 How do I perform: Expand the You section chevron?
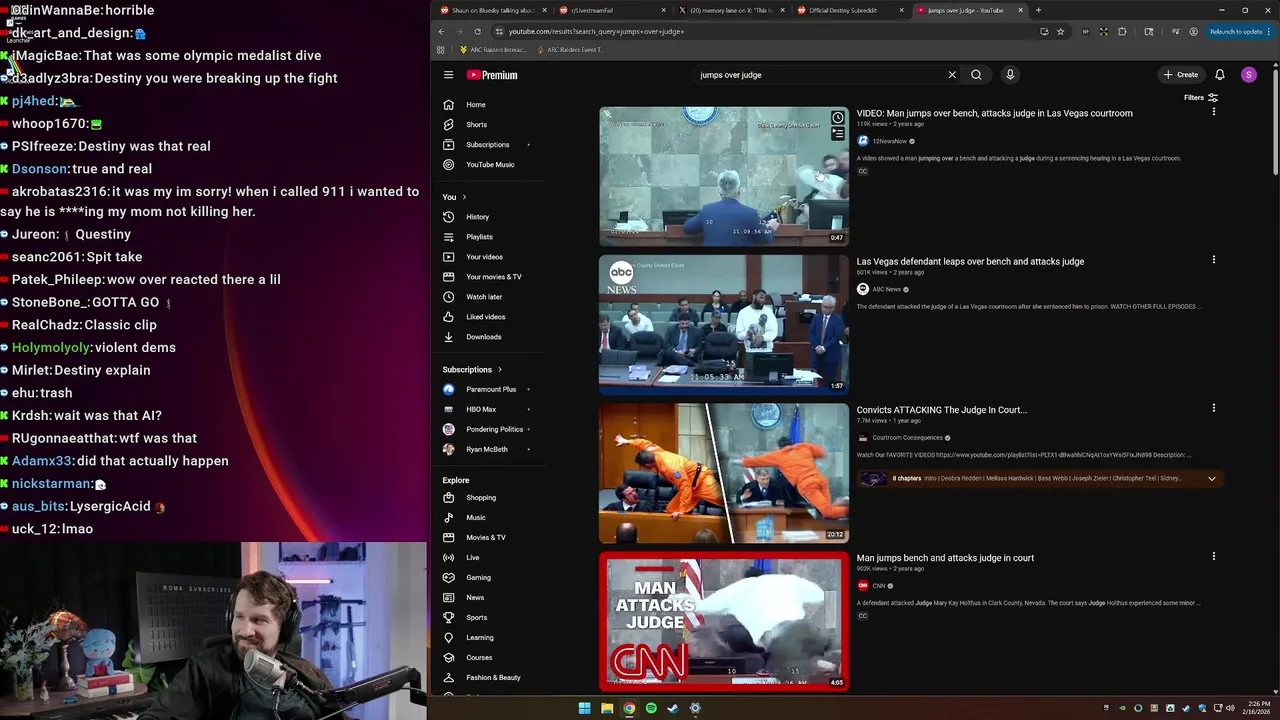point(464,197)
